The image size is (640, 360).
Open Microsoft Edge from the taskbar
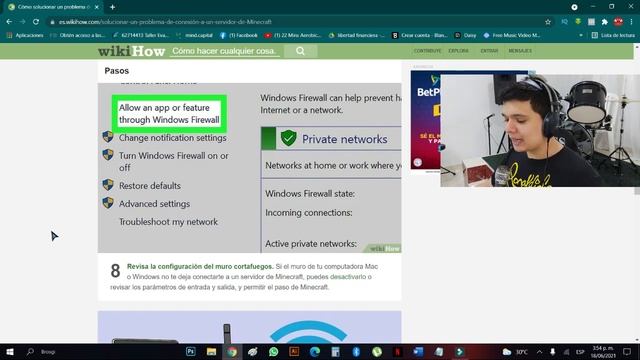pos(315,351)
